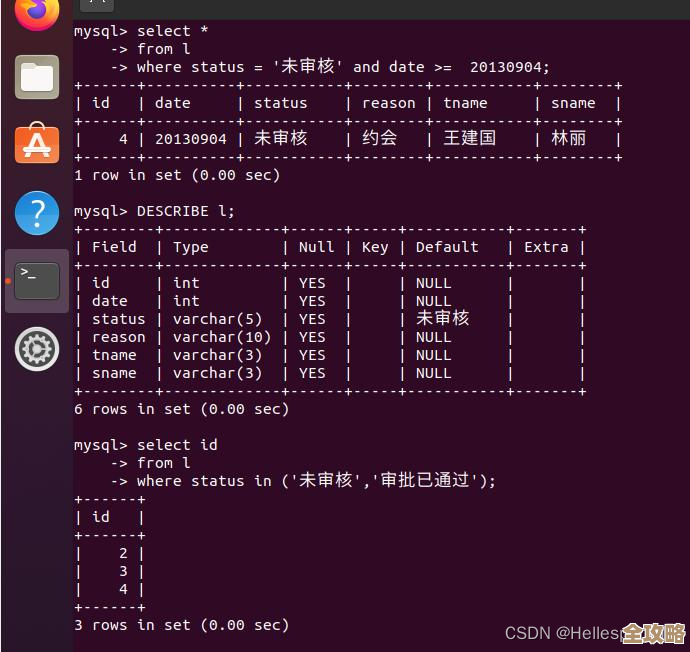Click the 'Type' column header
This screenshot has height=652, width=690.
[x=191, y=248]
